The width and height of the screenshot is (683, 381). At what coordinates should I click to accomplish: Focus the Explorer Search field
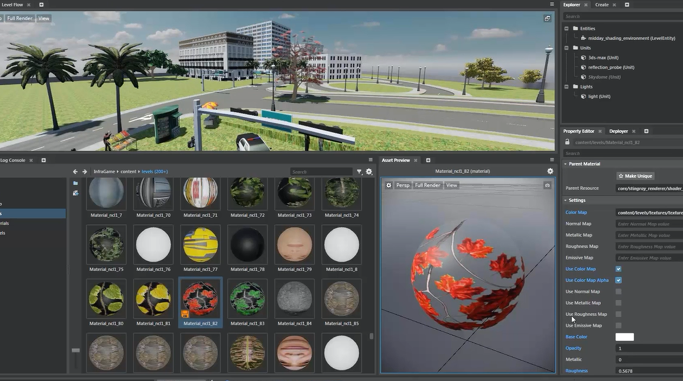coord(623,16)
